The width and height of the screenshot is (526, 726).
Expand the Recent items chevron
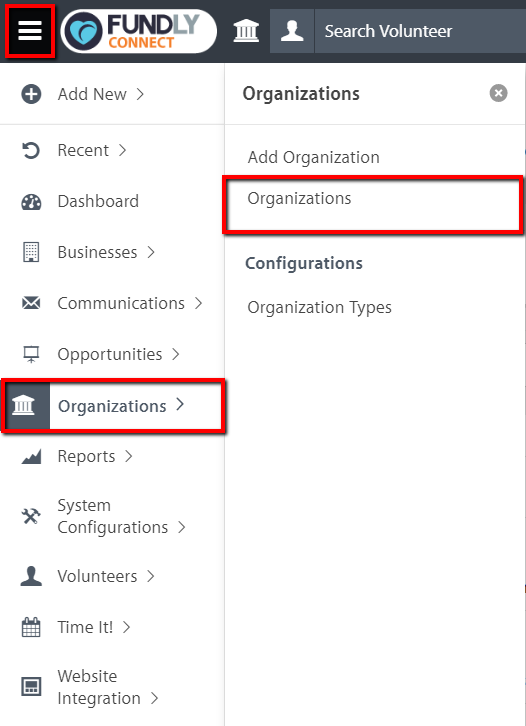122,150
